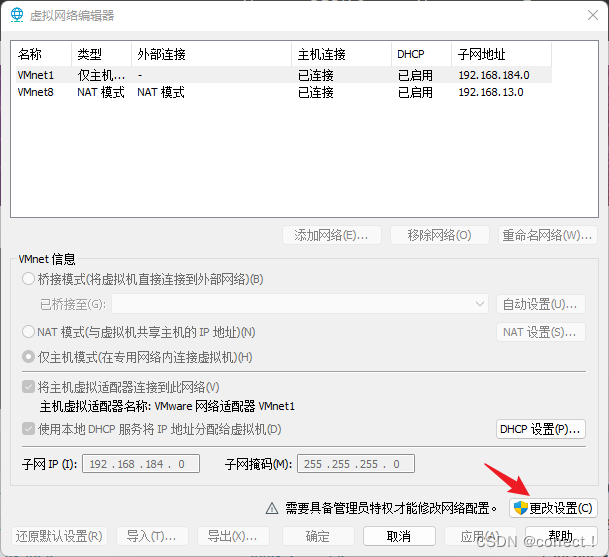Click 添加网络(E)... button

(332, 235)
